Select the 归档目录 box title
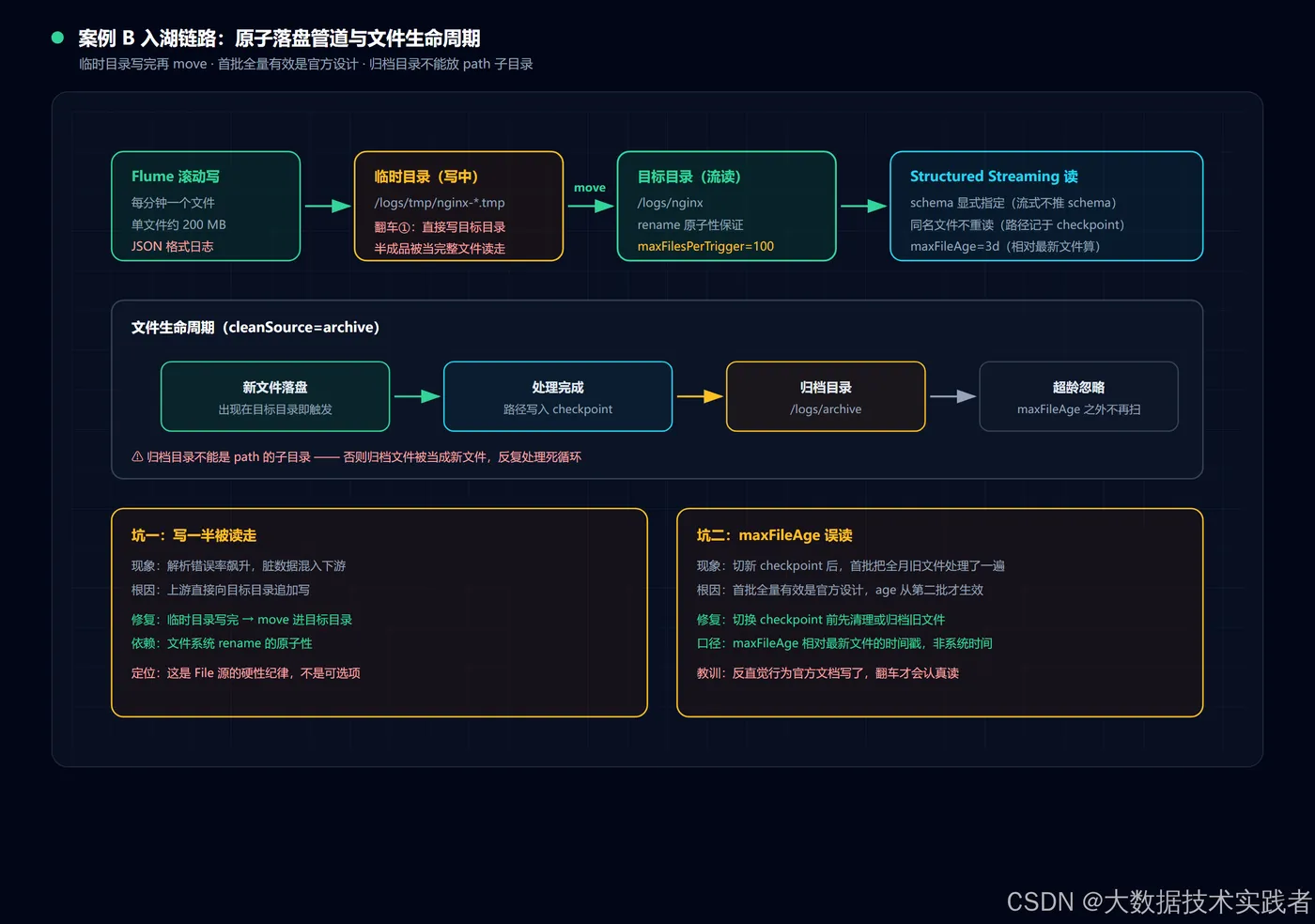1315x924 pixels. tap(826, 387)
